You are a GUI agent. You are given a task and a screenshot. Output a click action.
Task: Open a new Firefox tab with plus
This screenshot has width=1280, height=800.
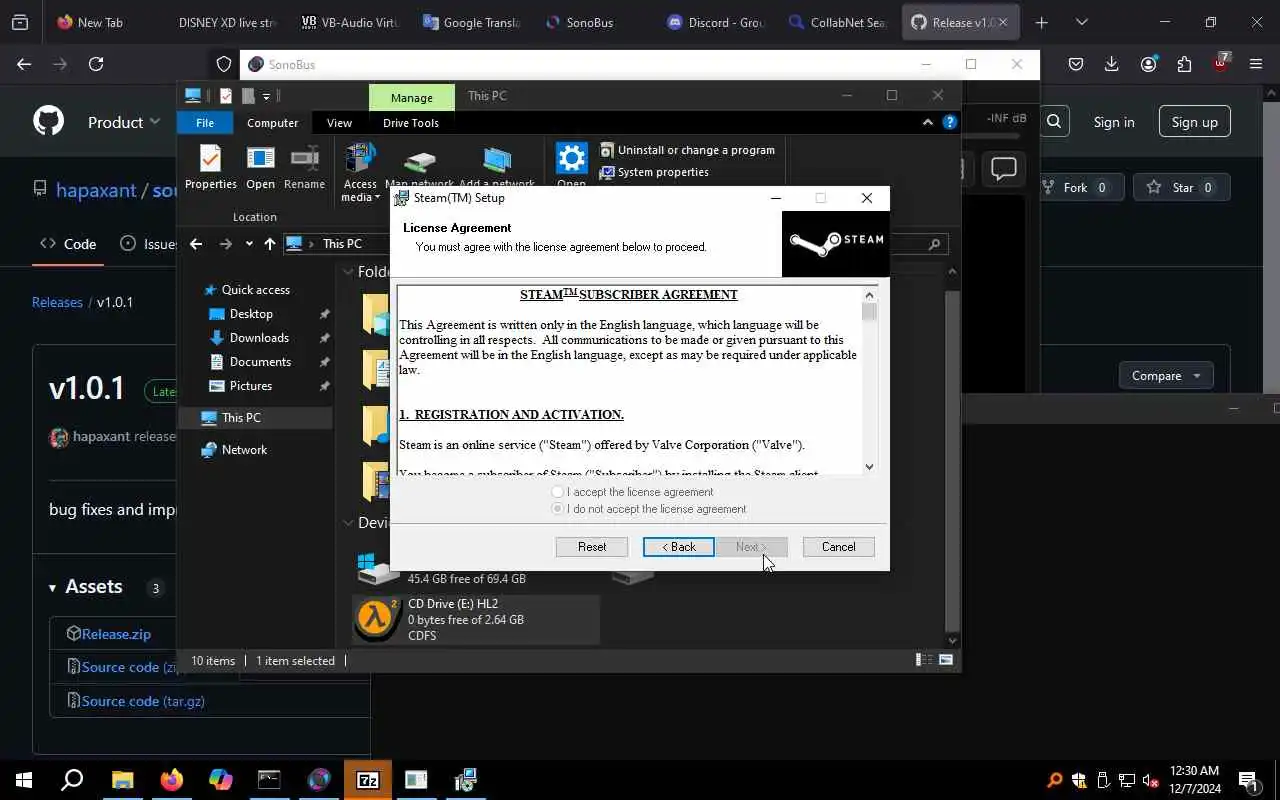(x=1041, y=22)
